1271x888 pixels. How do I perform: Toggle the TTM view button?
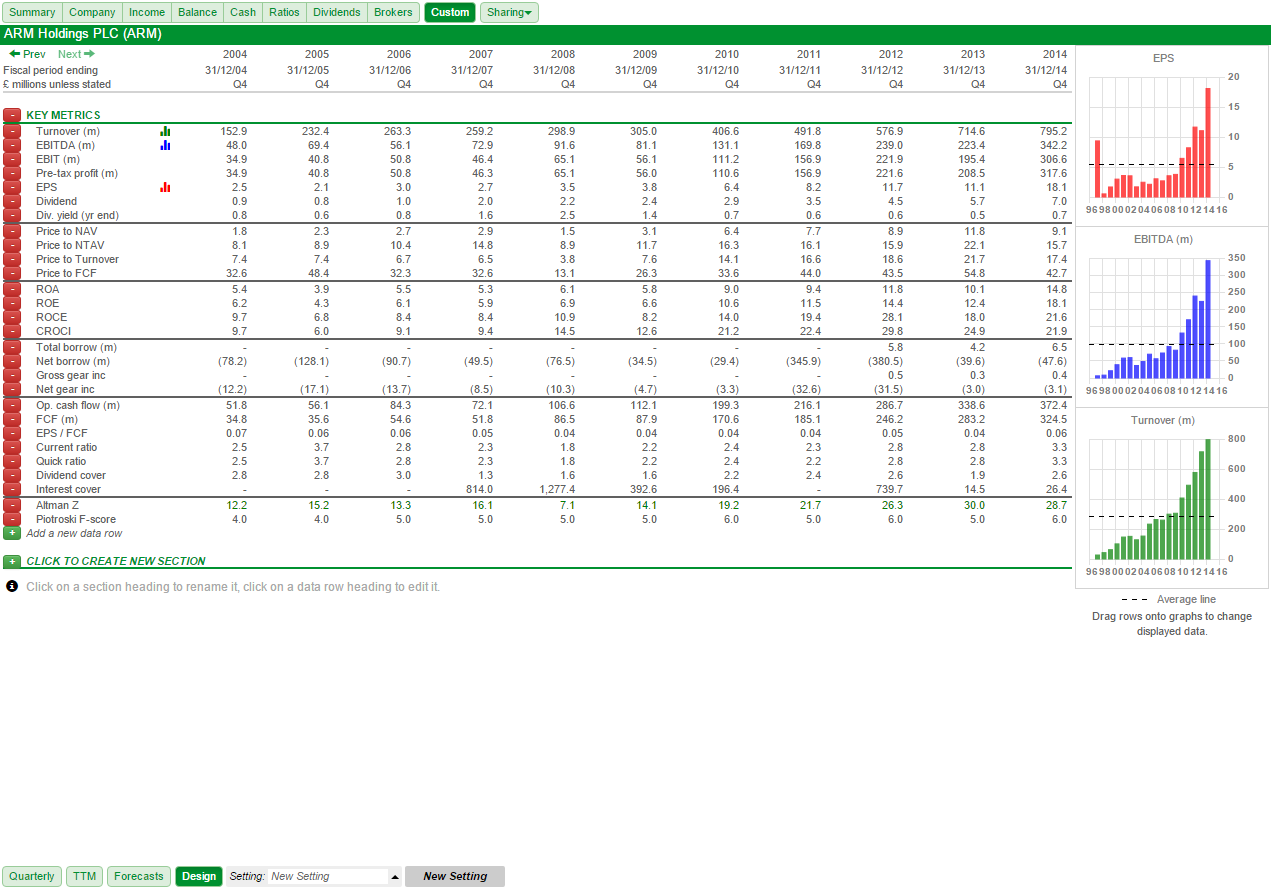[x=84, y=876]
